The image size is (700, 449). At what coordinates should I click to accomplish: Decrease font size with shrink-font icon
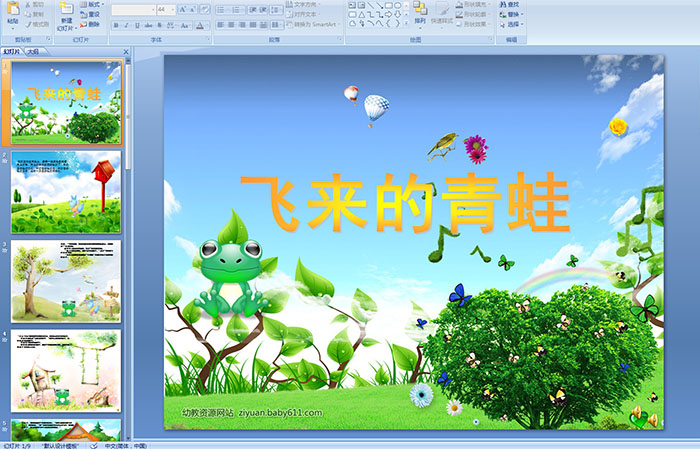(x=192, y=10)
